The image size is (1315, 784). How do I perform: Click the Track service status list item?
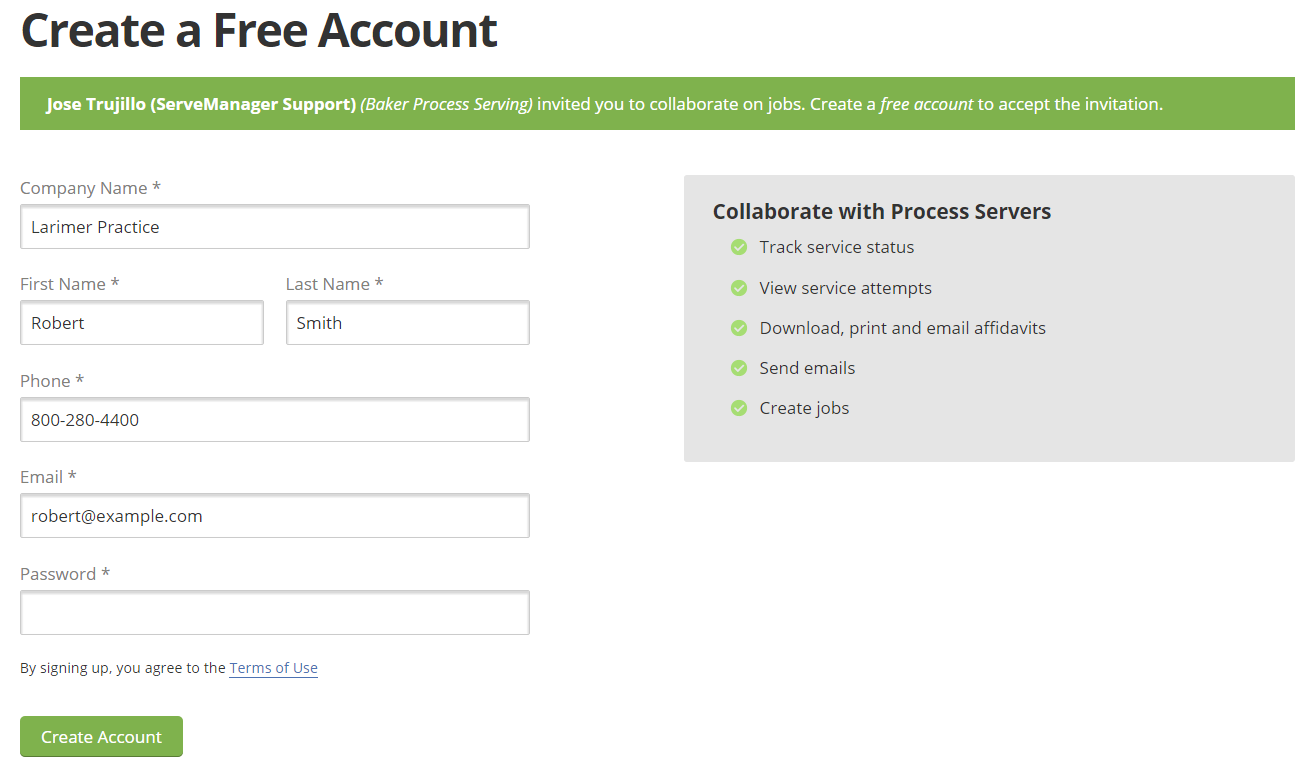coord(837,247)
